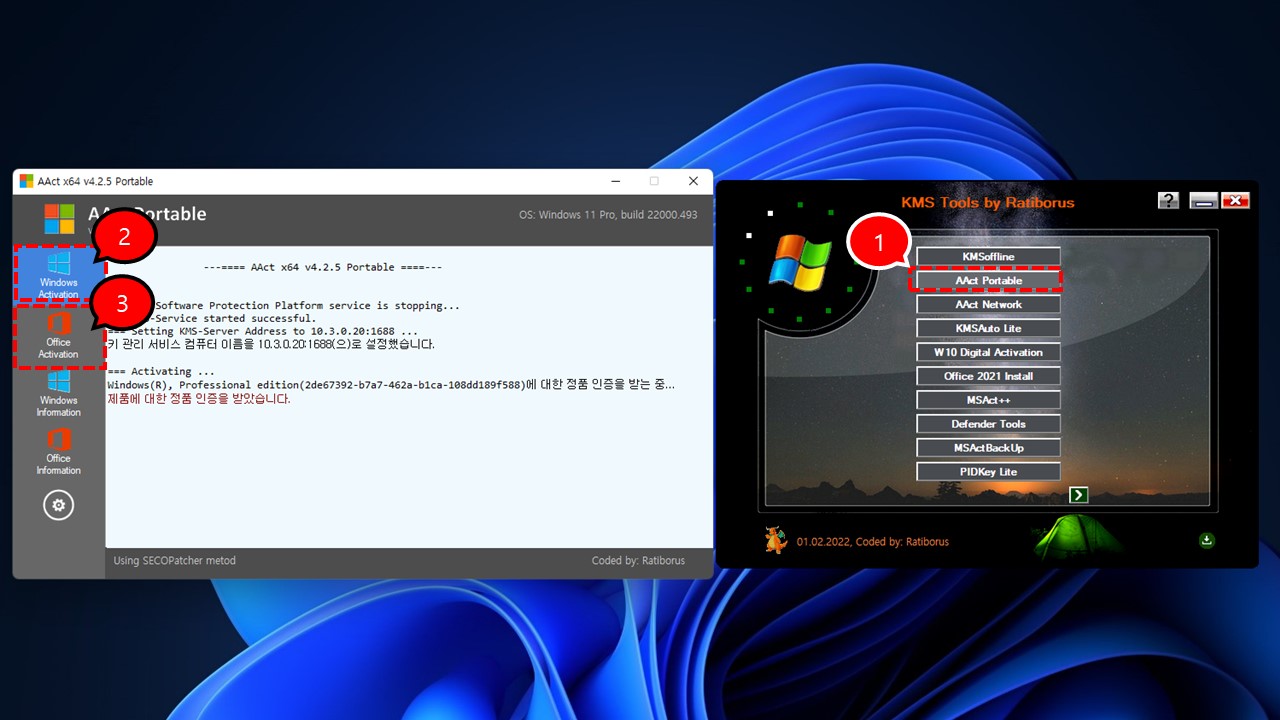The width and height of the screenshot is (1280, 720).
Task: Show Windows Information in AAct sidebar
Action: coord(58,393)
